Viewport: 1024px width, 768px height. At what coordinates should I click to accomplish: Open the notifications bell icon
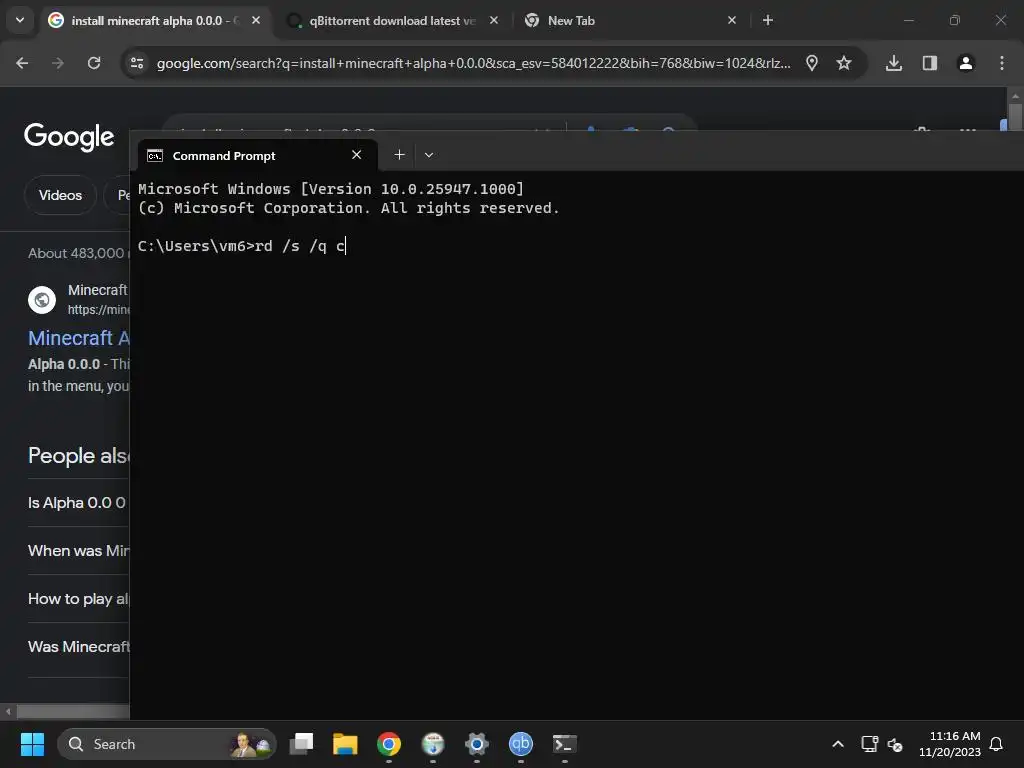[997, 744]
